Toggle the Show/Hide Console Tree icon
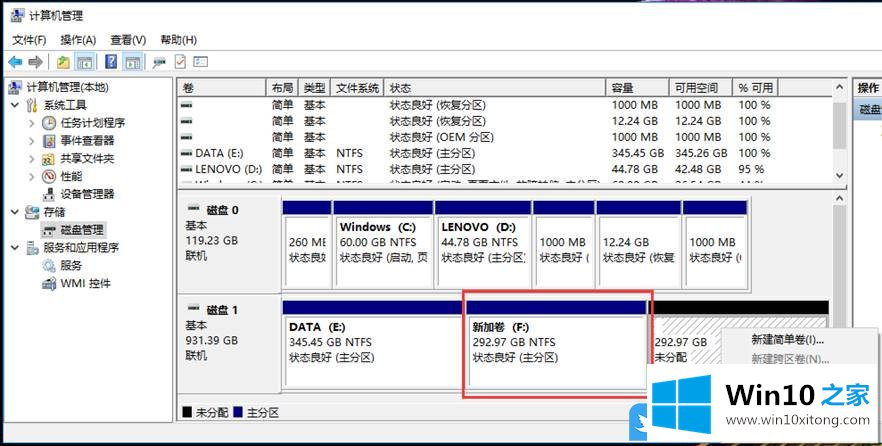 [84, 62]
